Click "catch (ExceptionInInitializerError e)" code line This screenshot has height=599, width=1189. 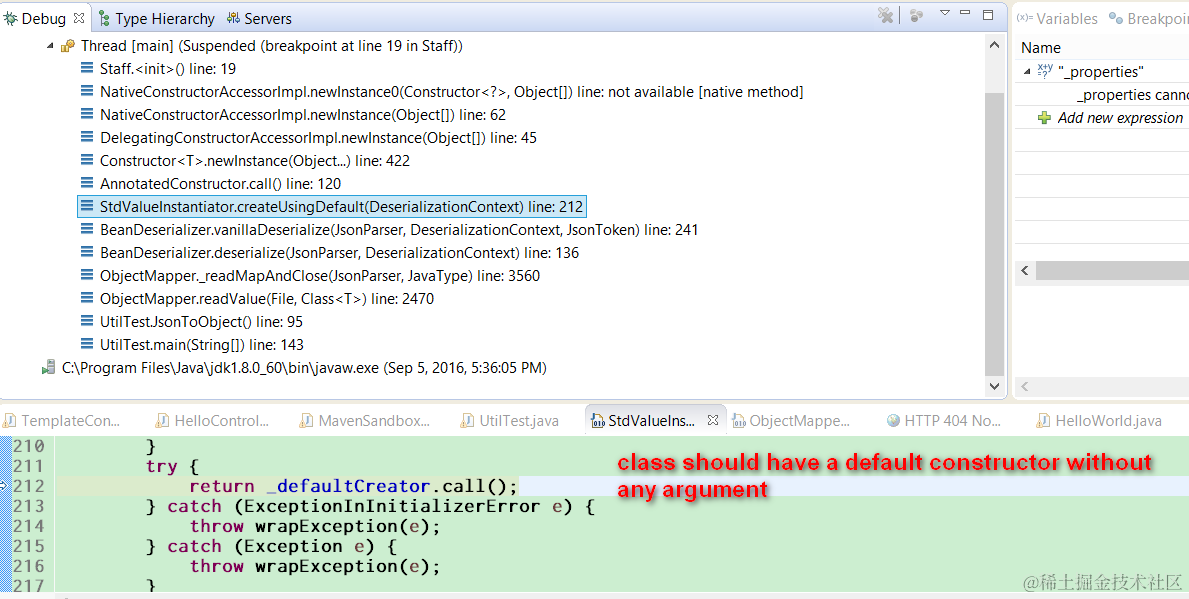pos(381,506)
